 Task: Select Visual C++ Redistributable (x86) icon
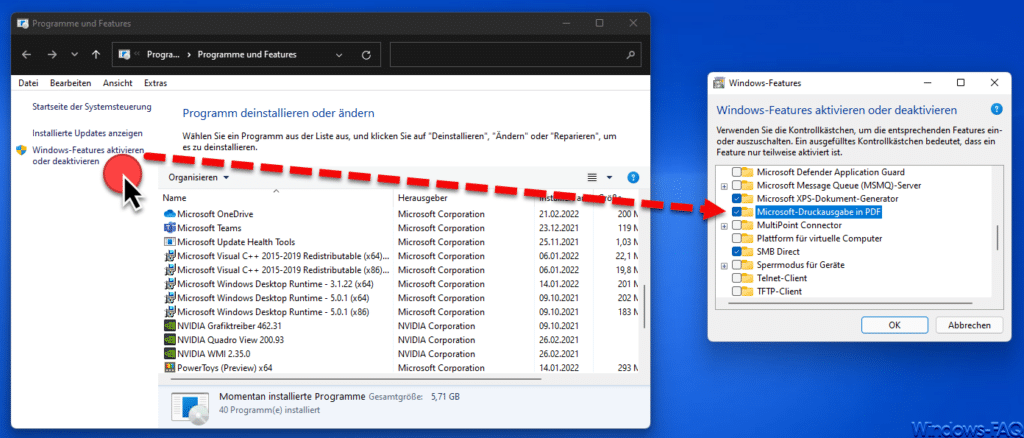170,270
